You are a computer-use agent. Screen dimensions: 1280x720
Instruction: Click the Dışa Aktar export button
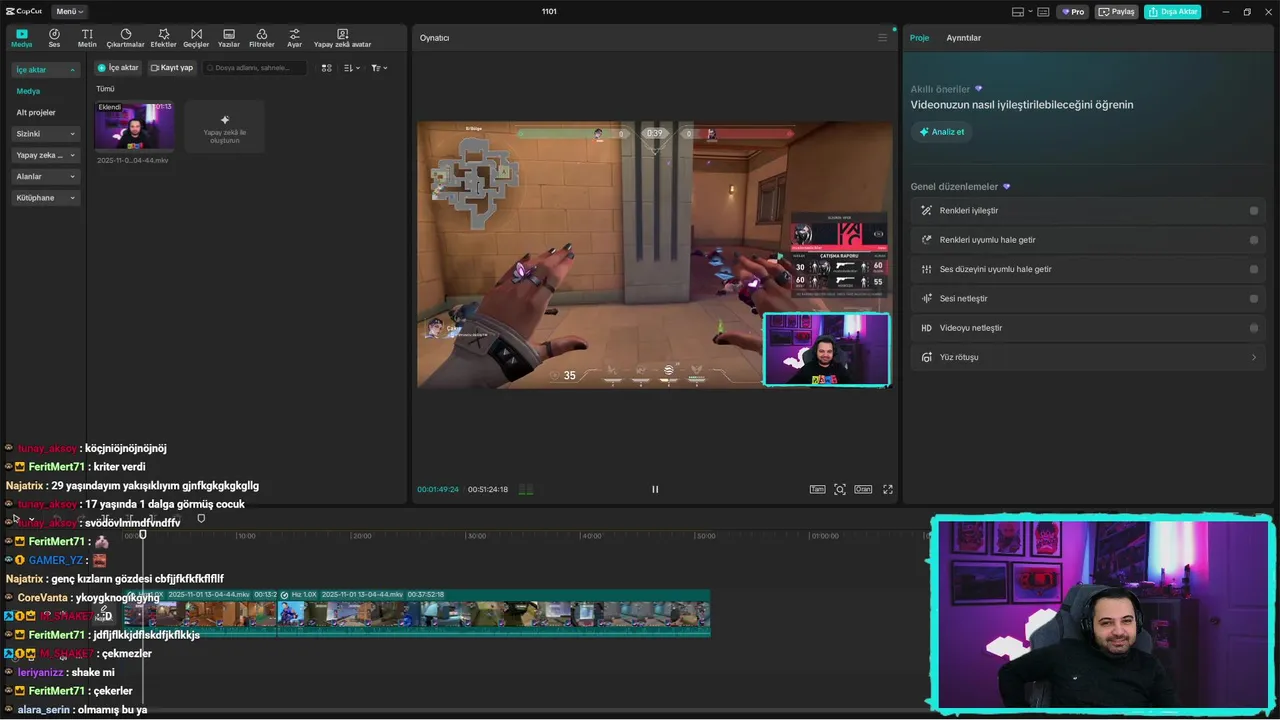(x=1172, y=12)
